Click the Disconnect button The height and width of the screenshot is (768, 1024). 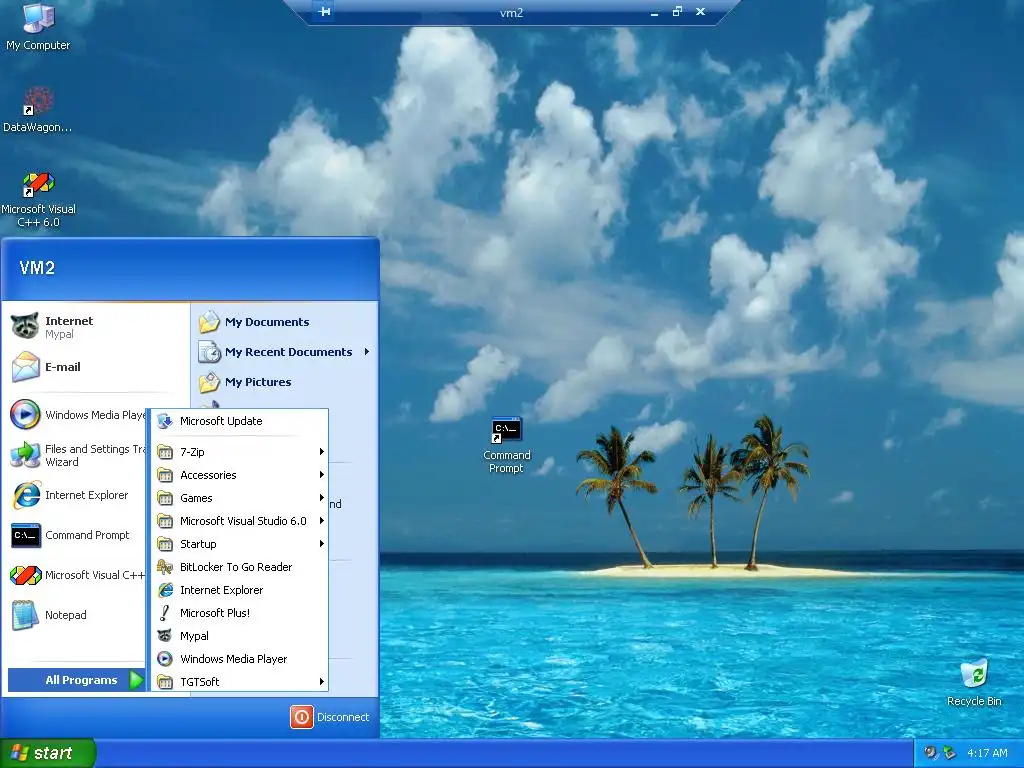click(x=330, y=717)
